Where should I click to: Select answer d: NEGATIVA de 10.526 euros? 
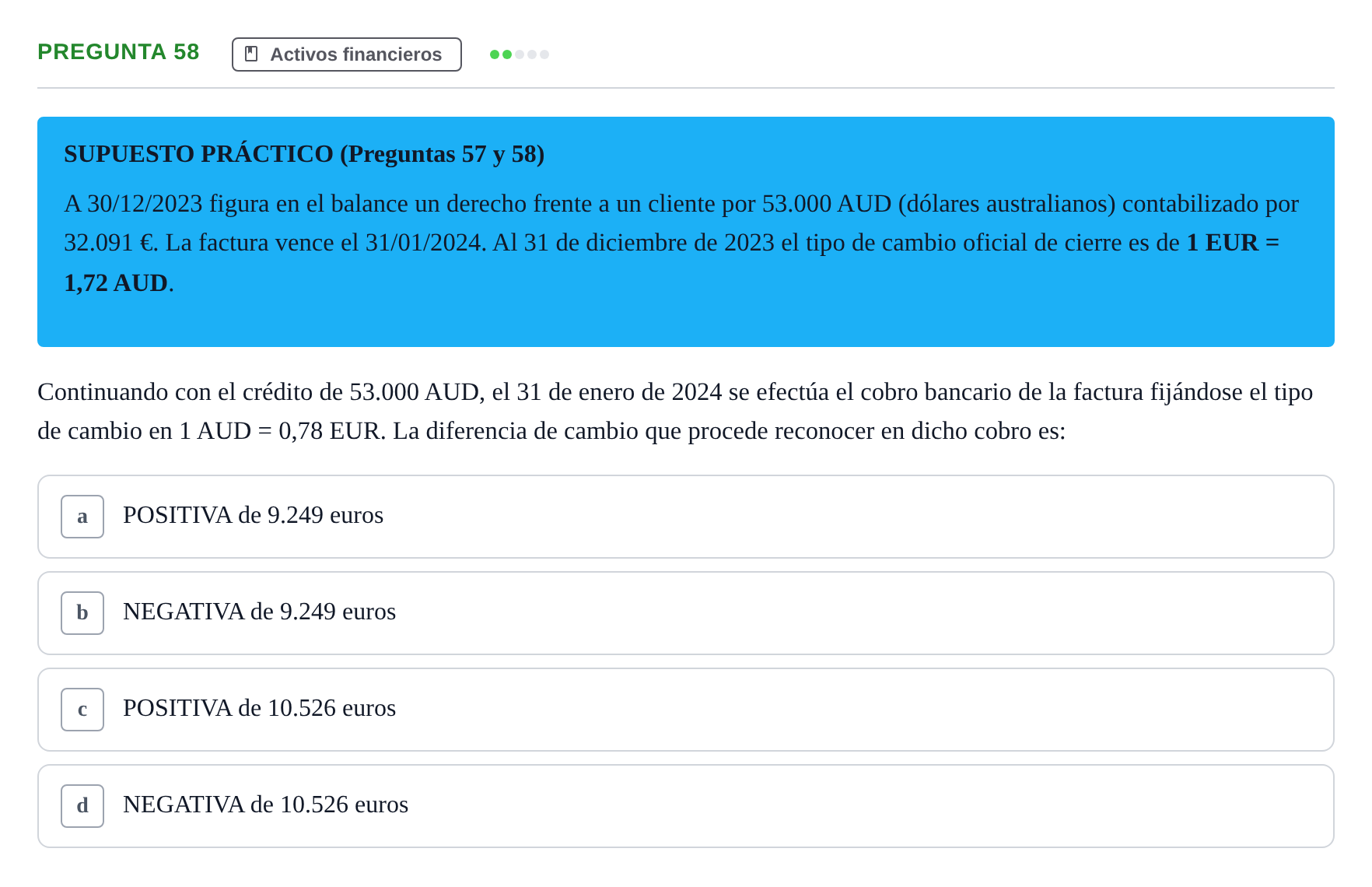685,806
